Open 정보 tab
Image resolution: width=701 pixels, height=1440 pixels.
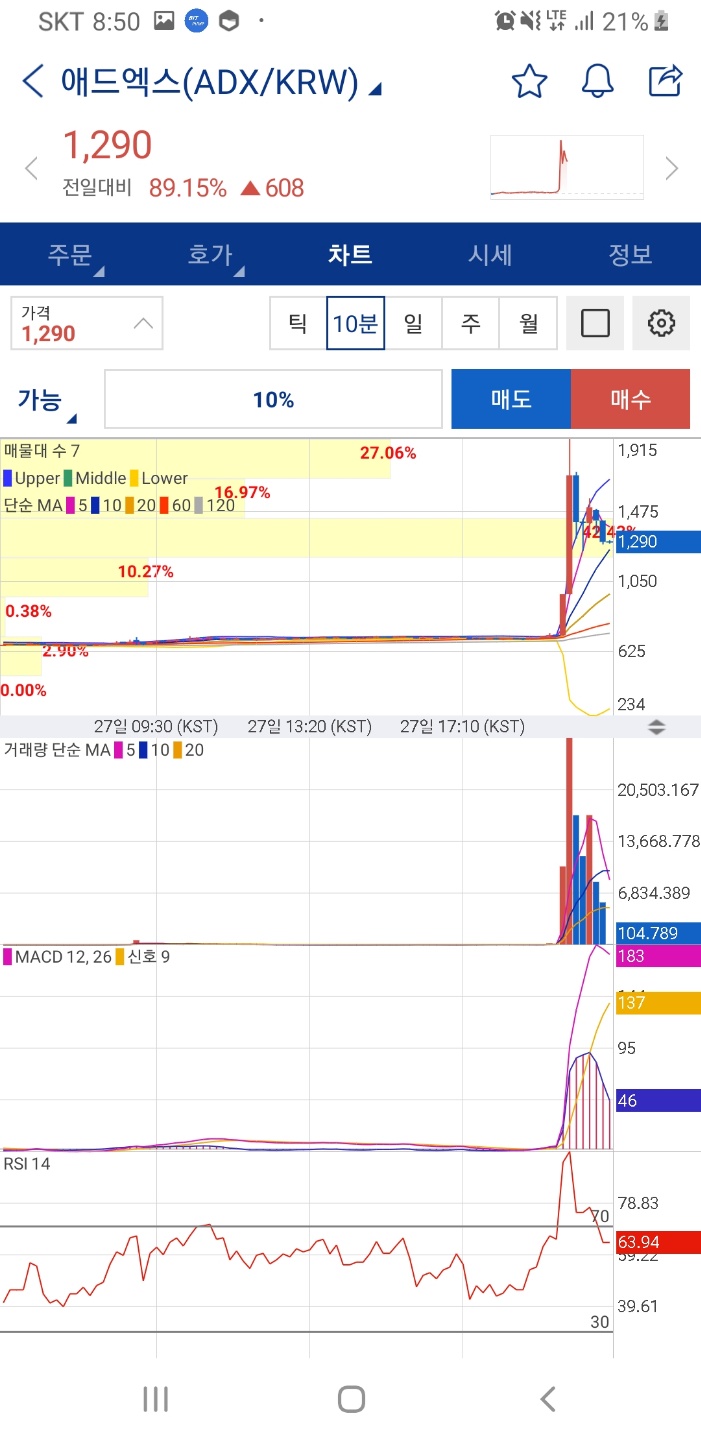[630, 254]
